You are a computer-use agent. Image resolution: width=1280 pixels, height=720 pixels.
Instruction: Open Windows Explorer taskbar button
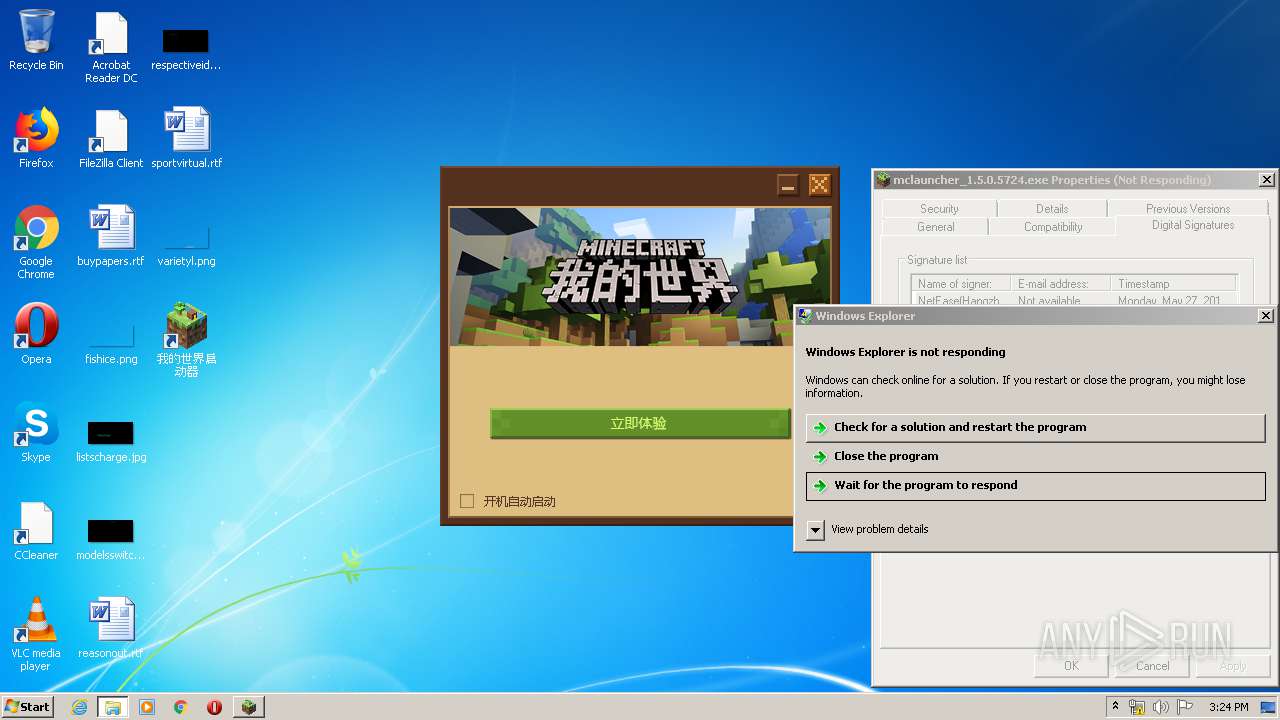[113, 707]
